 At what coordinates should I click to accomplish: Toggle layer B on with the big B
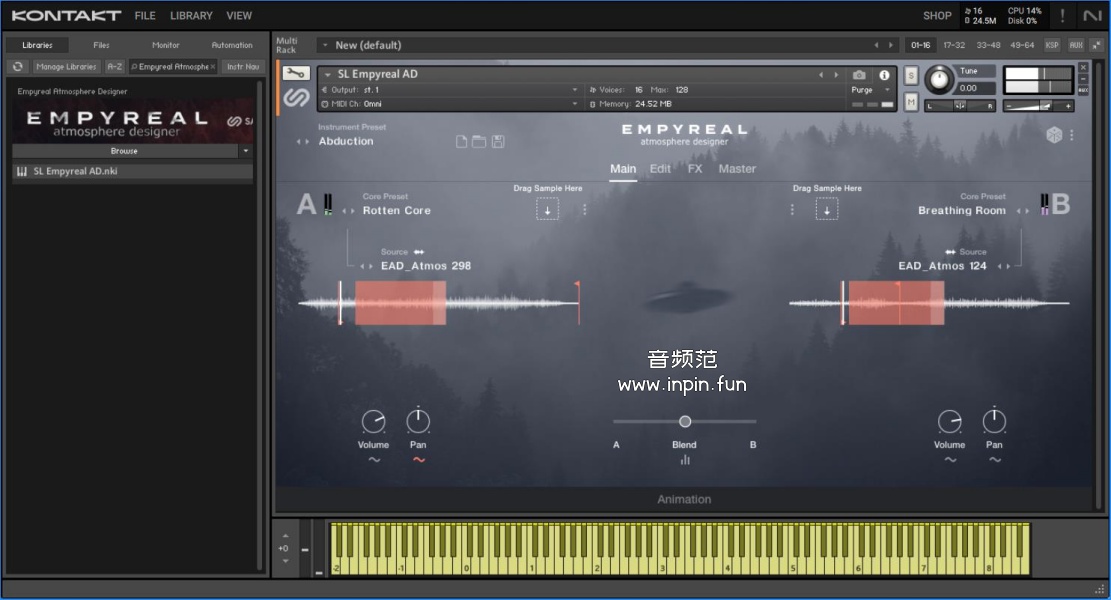pyautogui.click(x=1061, y=204)
